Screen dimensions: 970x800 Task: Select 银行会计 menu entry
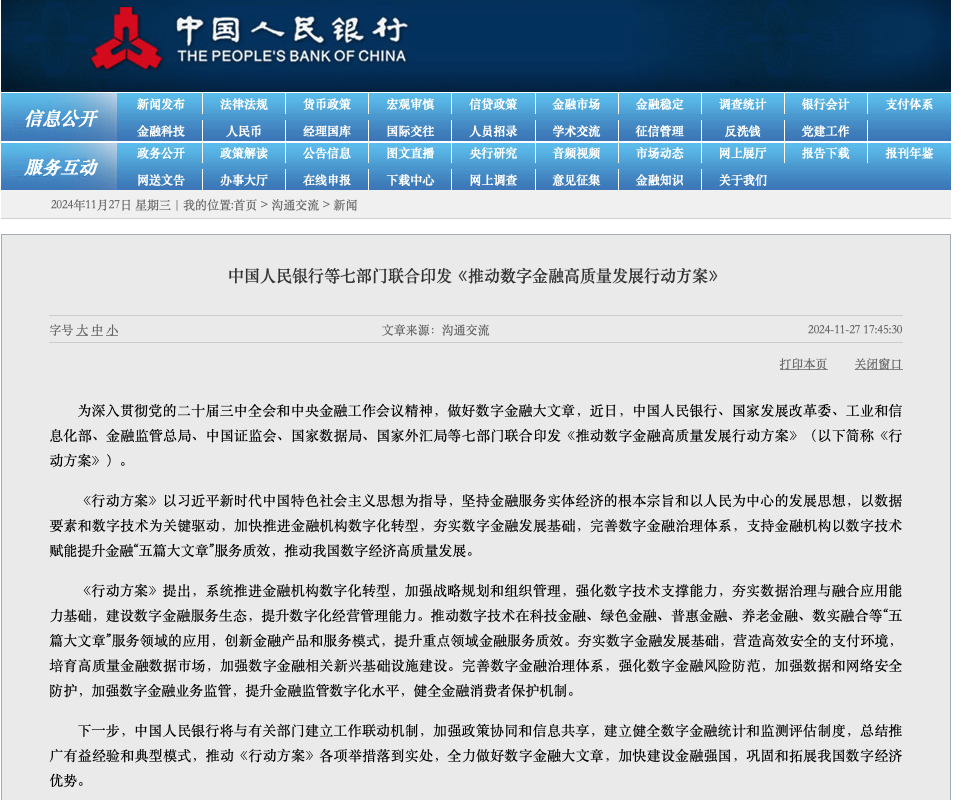click(x=825, y=105)
